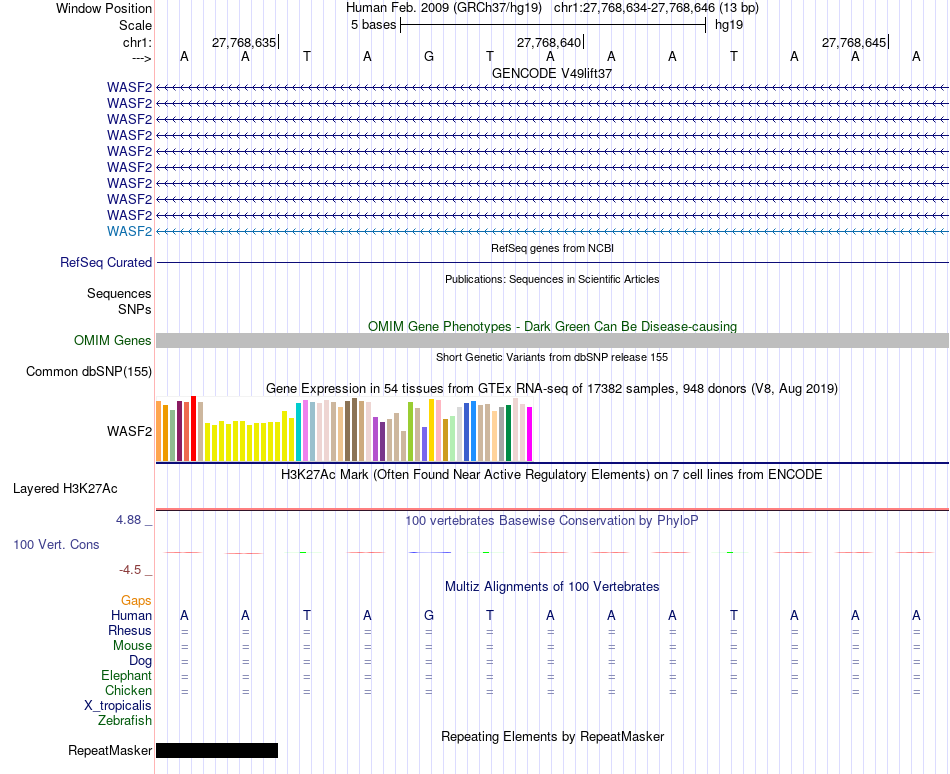Image resolution: width=950 pixels, height=774 pixels.
Task: Click 100 vertebrates Basewise Conservation by PhyloP title
Action: tap(552, 520)
